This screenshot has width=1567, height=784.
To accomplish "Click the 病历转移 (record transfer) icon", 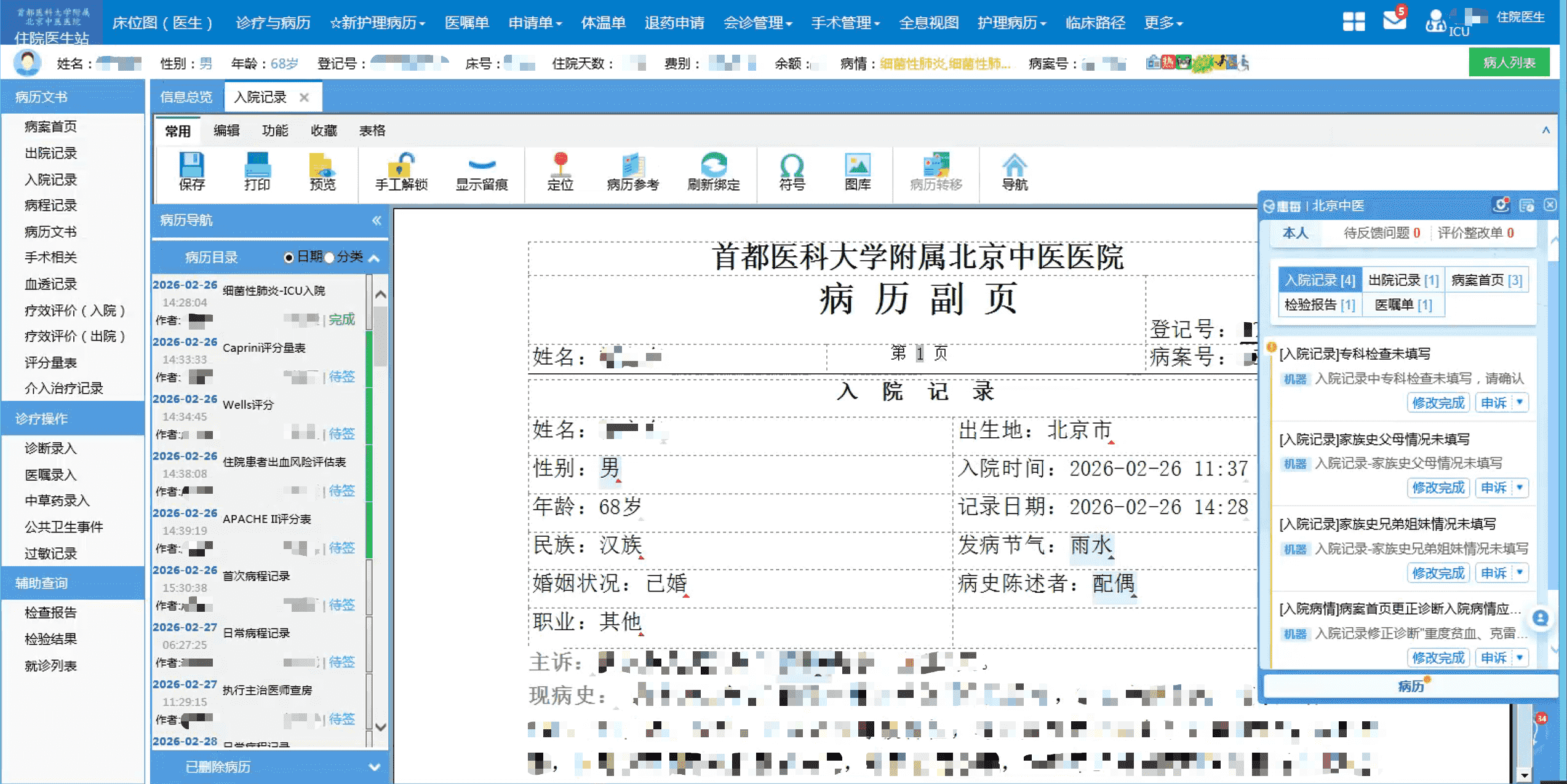I will (936, 174).
